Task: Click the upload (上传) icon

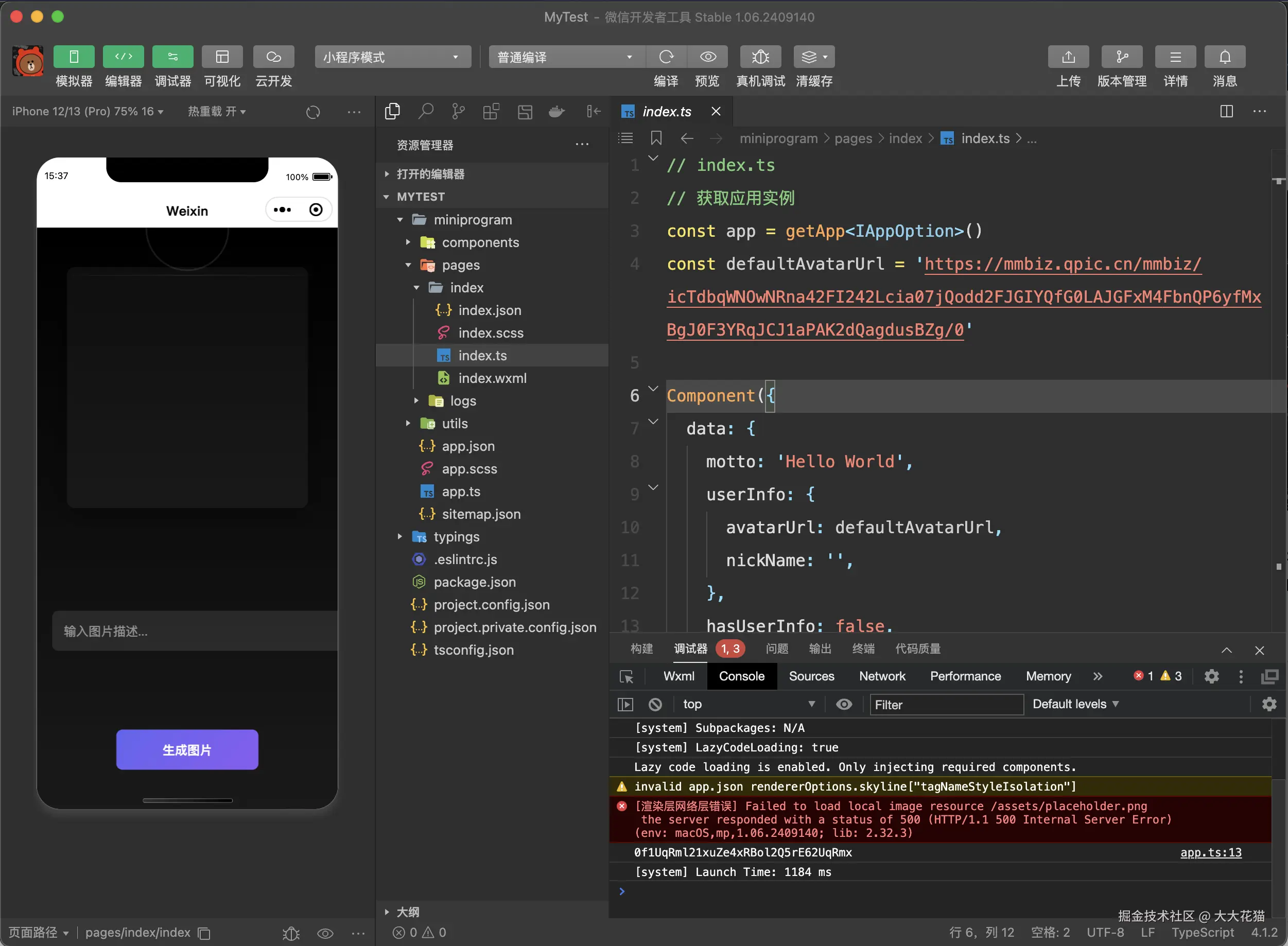Action: (x=1068, y=57)
